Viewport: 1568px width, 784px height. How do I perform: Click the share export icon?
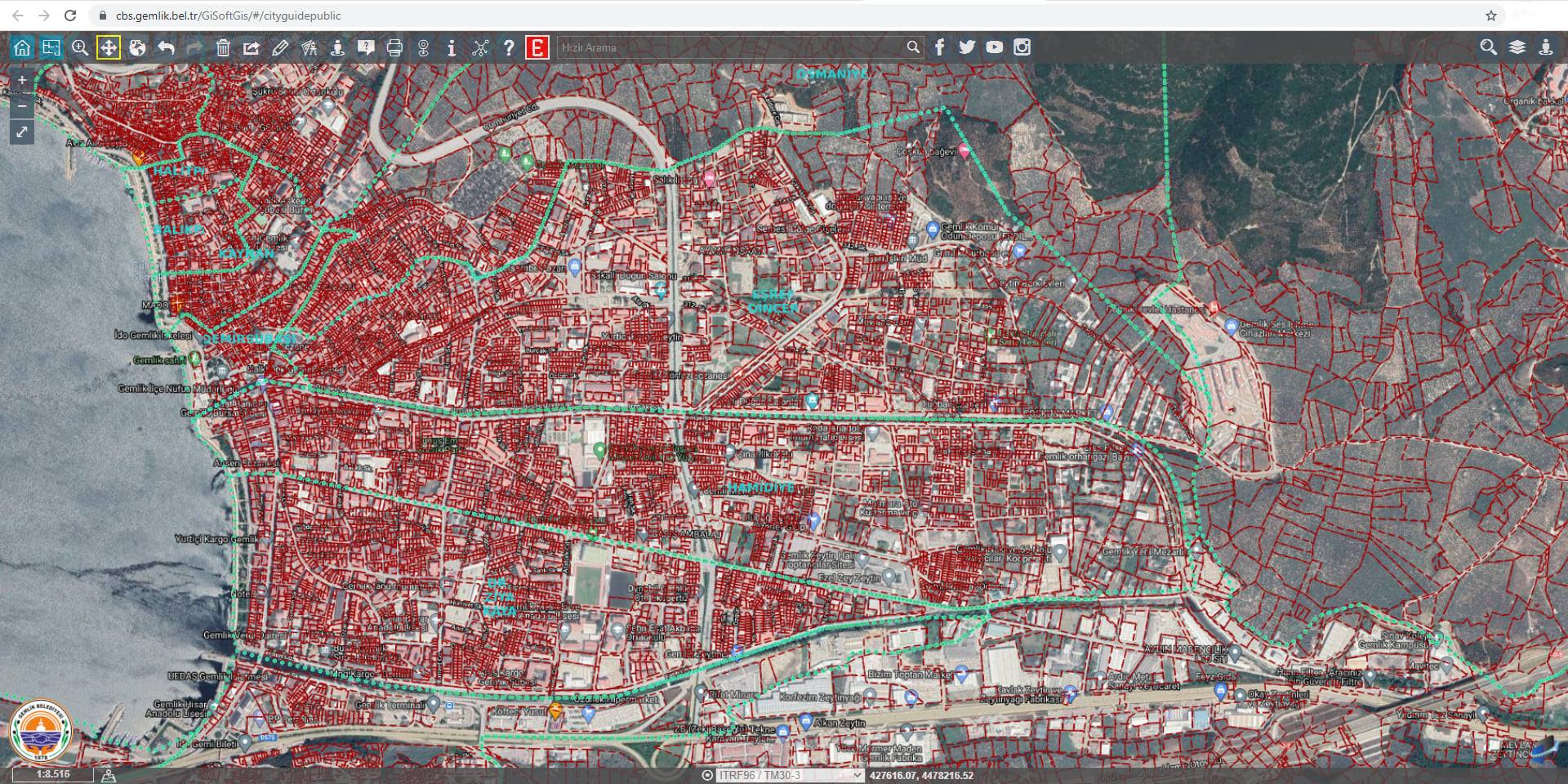pos(252,47)
